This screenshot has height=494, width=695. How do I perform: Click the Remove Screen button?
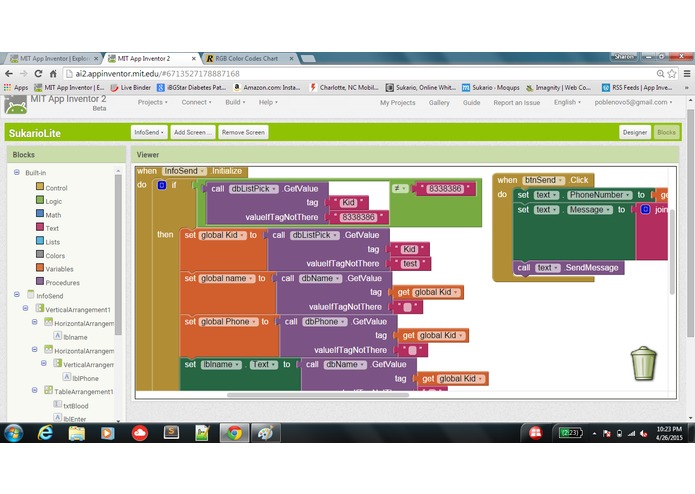(x=243, y=132)
